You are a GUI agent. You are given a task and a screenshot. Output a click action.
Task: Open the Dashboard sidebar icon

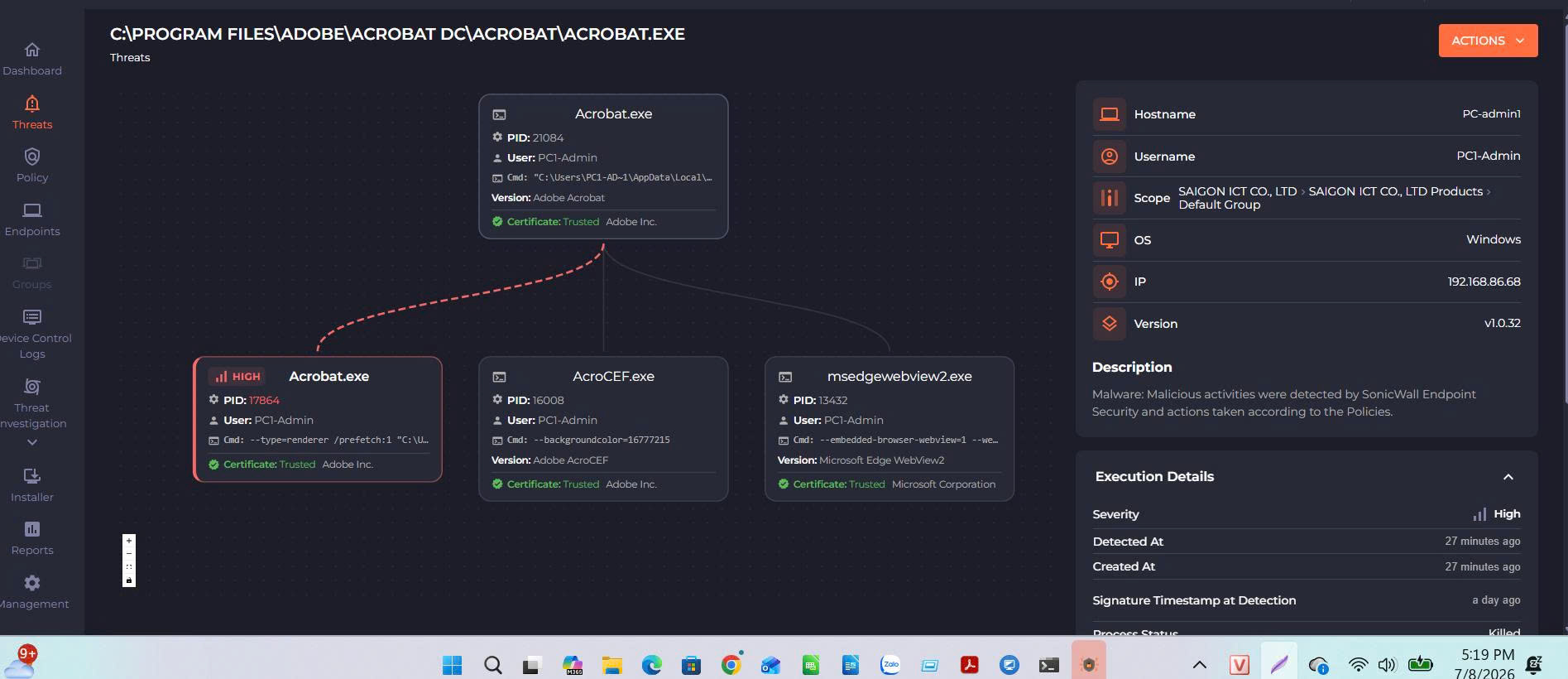pyautogui.click(x=32, y=50)
